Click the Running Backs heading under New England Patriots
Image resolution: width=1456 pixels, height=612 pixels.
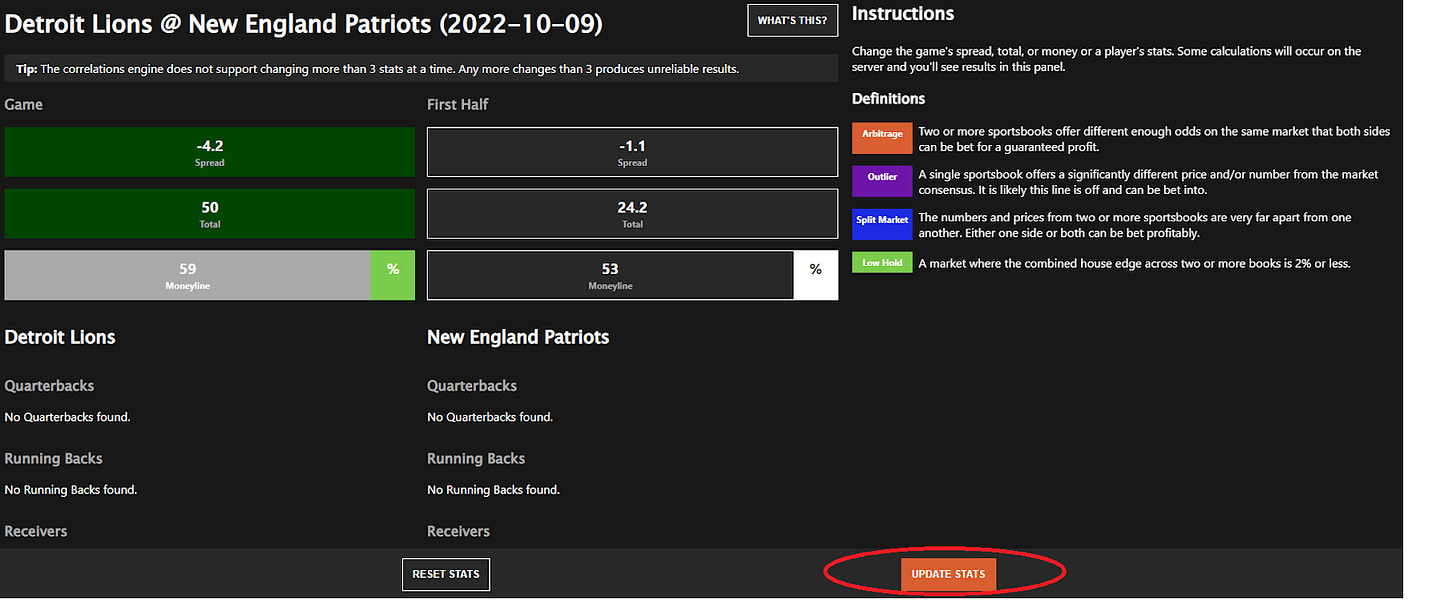coord(476,459)
